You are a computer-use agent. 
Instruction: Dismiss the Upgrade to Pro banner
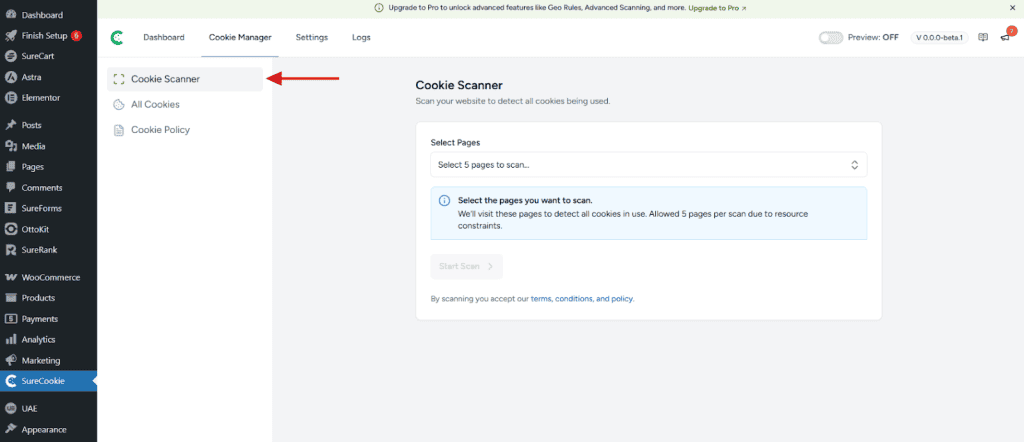[x=1013, y=8]
